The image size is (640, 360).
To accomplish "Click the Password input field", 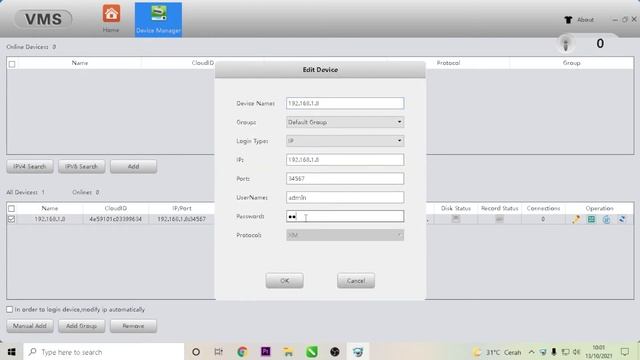I will point(345,216).
